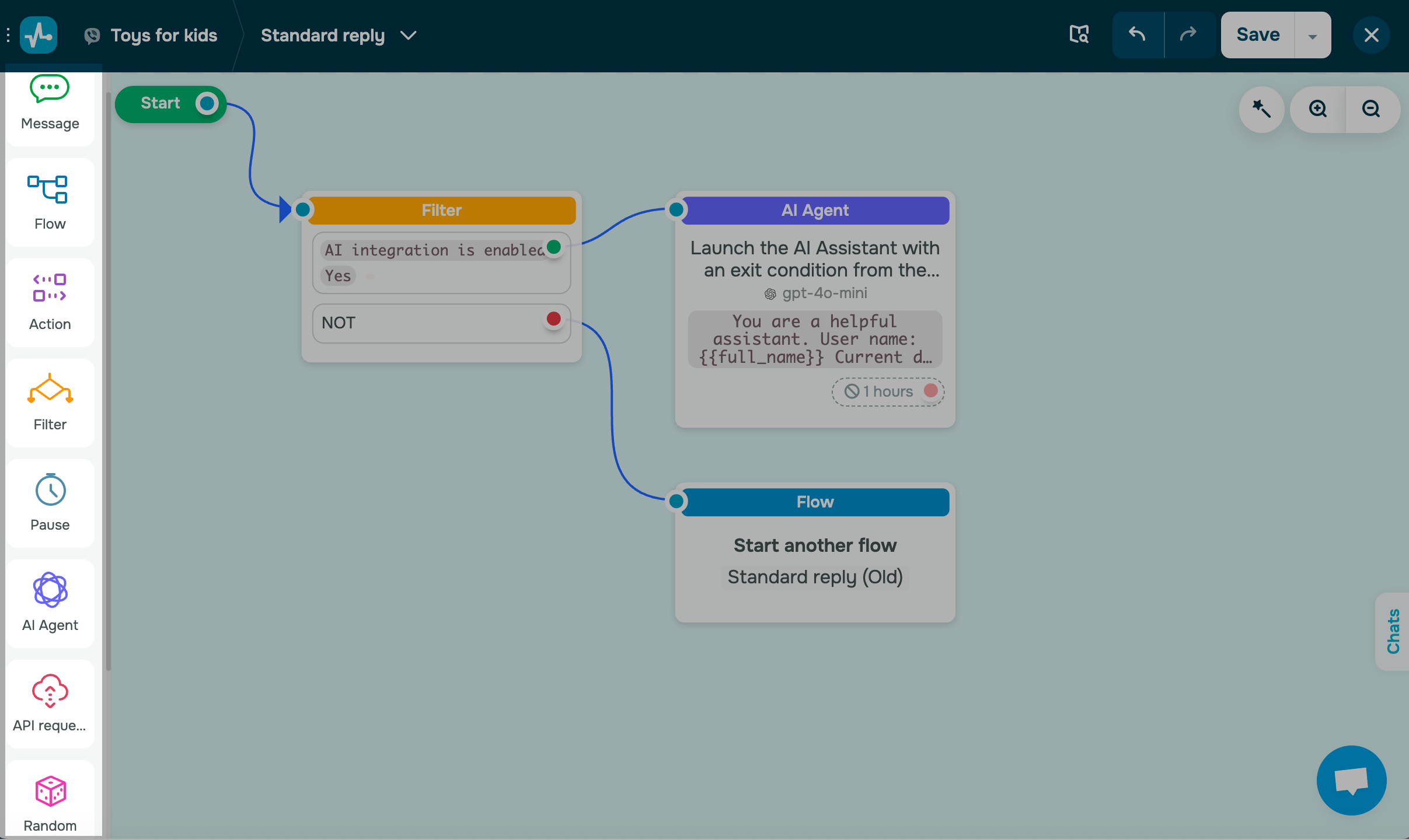1409x840 pixels.
Task: Zoom out on the flow canvas
Action: 1372,109
